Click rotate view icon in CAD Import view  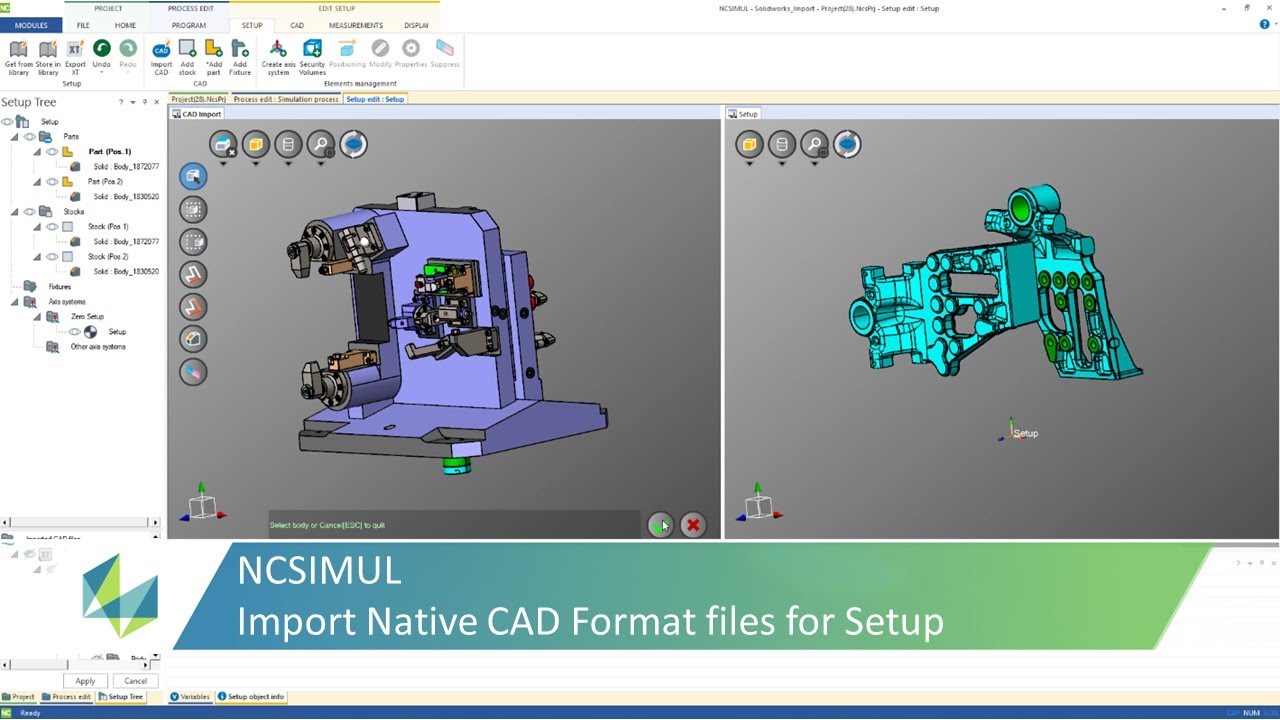point(353,144)
